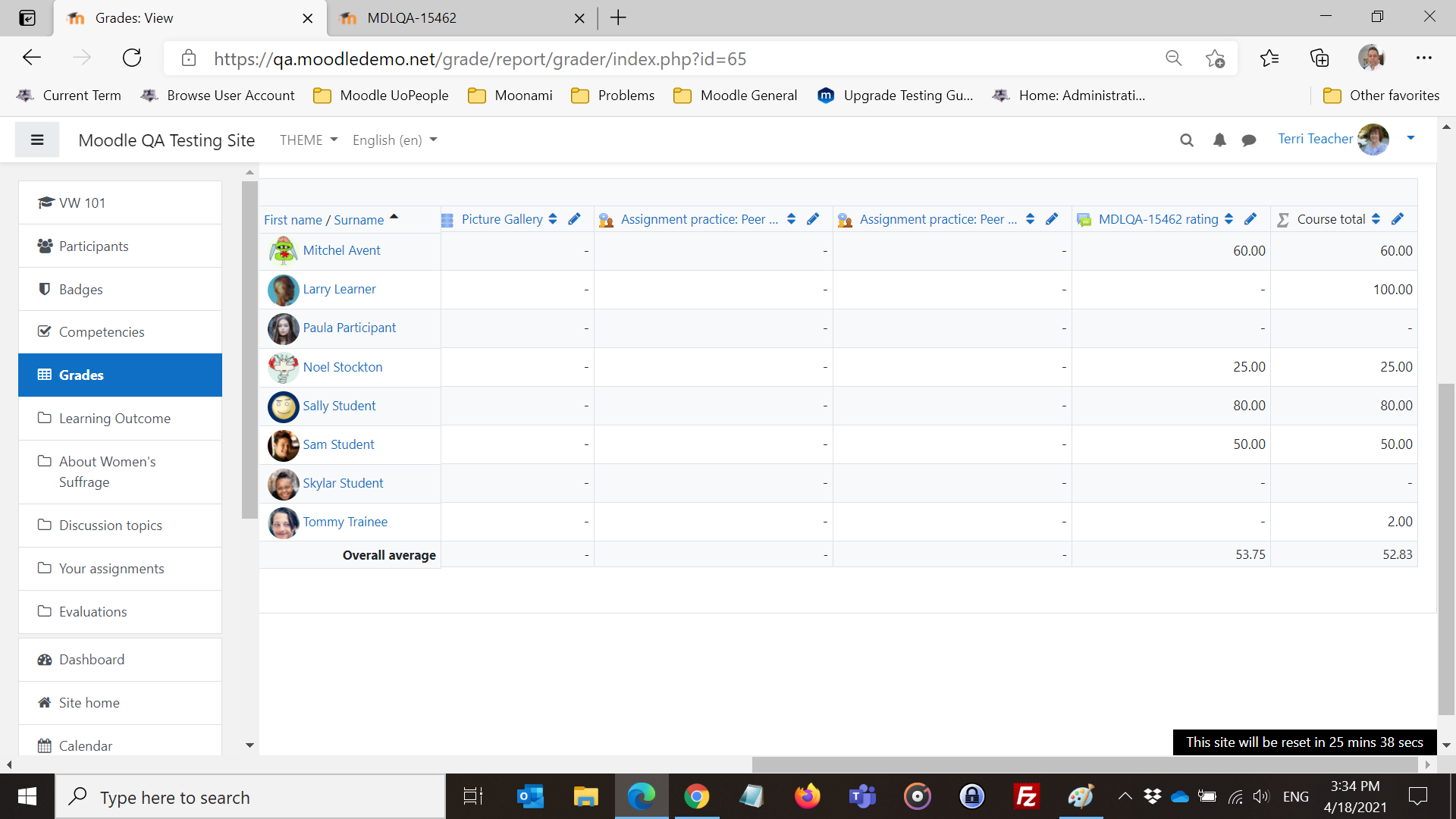Open the browser Collections icon
The height and width of the screenshot is (819, 1456).
click(1319, 58)
